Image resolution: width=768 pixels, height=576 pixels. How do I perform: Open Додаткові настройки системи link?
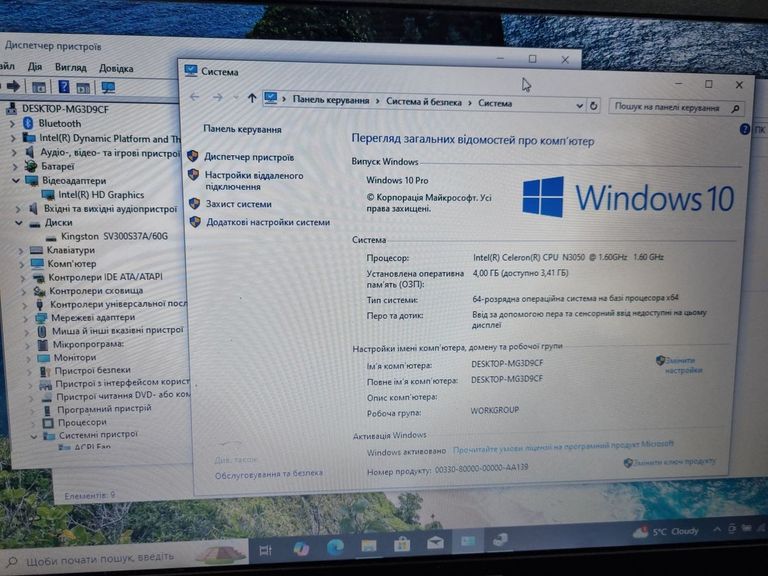[x=268, y=222]
